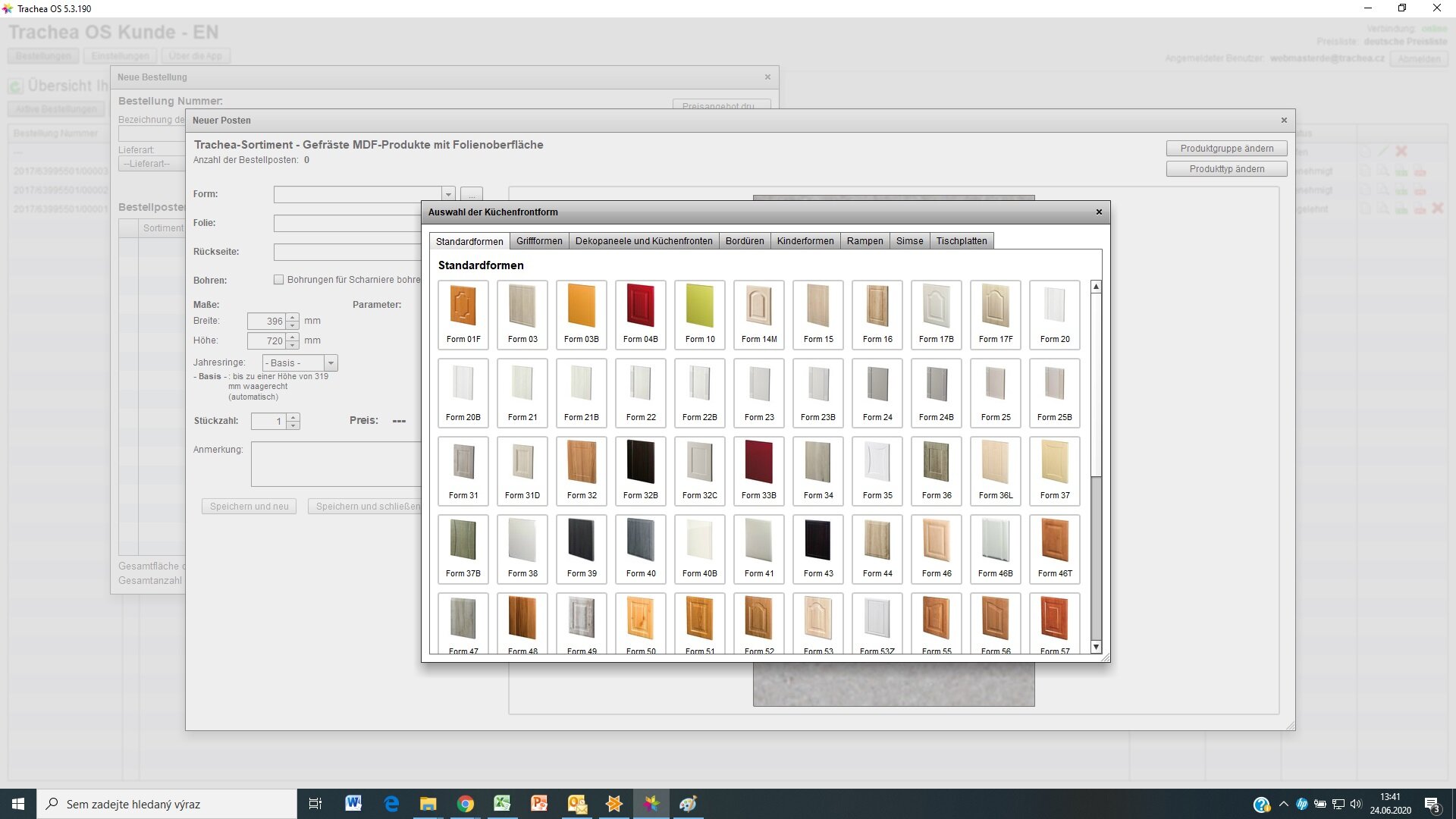Select Form 14M arched front

[759, 315]
